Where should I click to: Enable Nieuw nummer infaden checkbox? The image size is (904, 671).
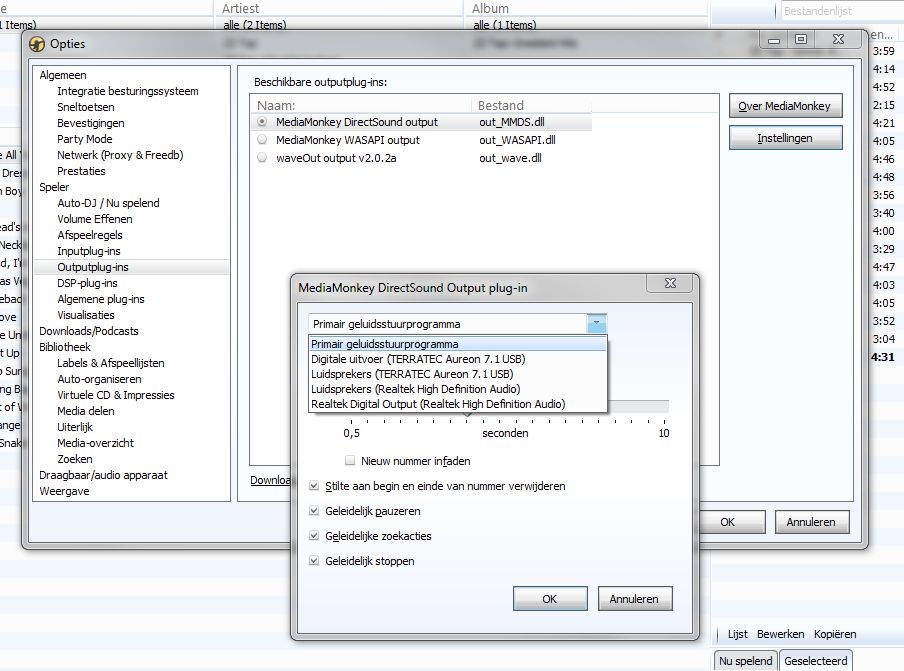(350, 460)
